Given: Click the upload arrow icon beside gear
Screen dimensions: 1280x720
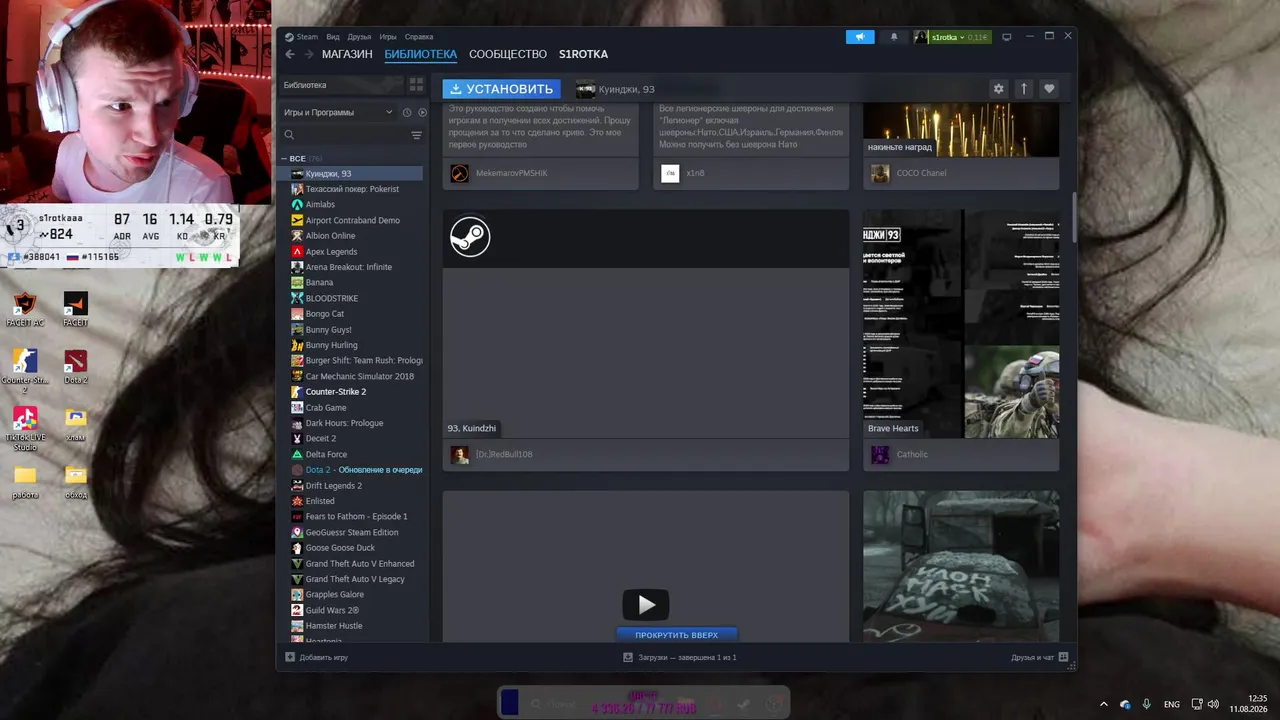Looking at the screenshot, I should pos(1023,89).
